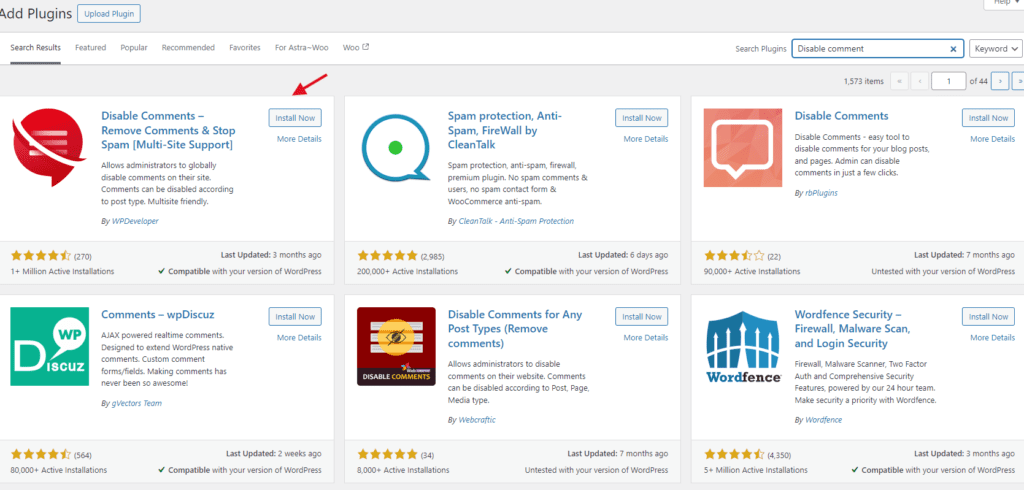Image resolution: width=1024 pixels, height=490 pixels.
Task: Click the star rating of WPDeveloper plugin
Action: coord(40,255)
